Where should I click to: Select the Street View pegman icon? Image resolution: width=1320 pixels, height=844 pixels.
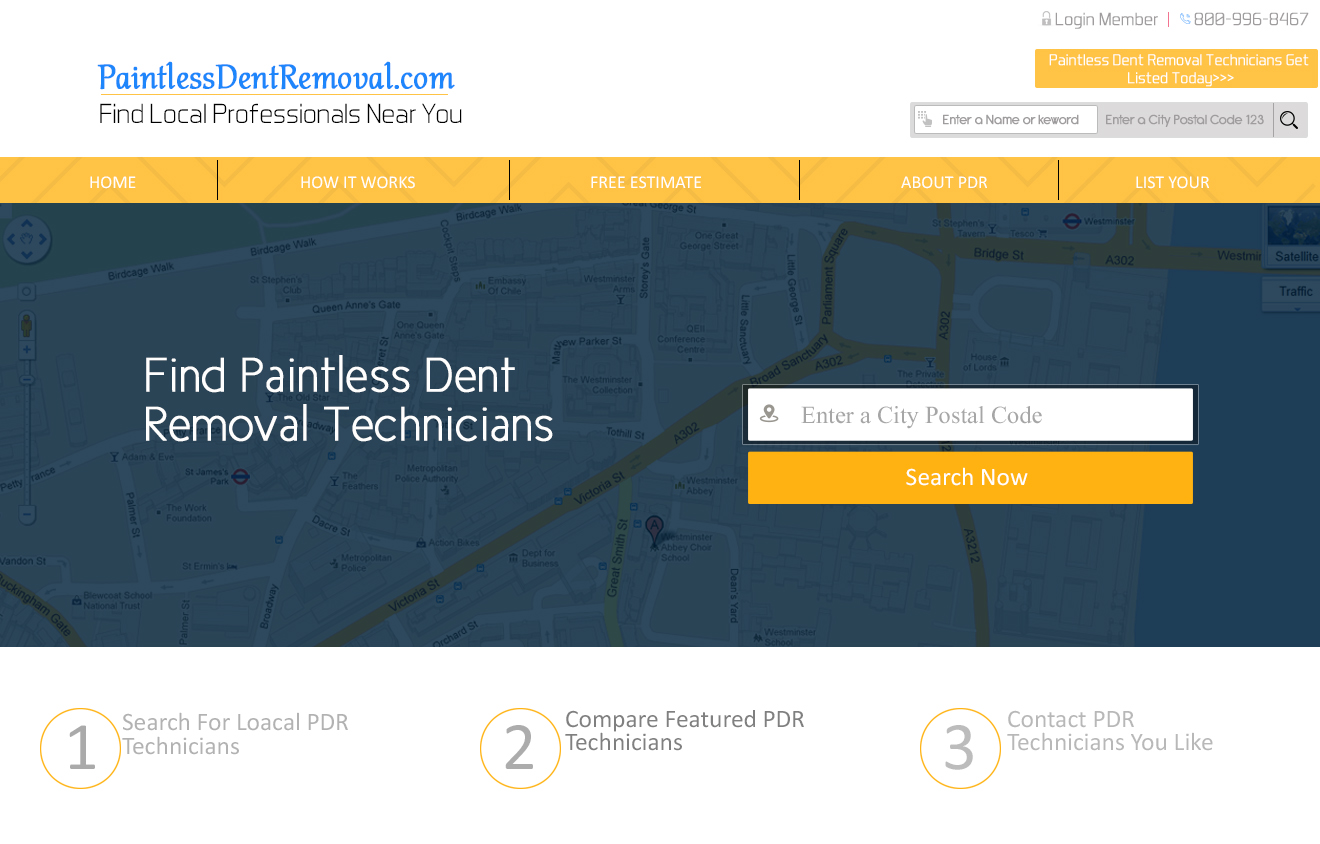[26, 324]
